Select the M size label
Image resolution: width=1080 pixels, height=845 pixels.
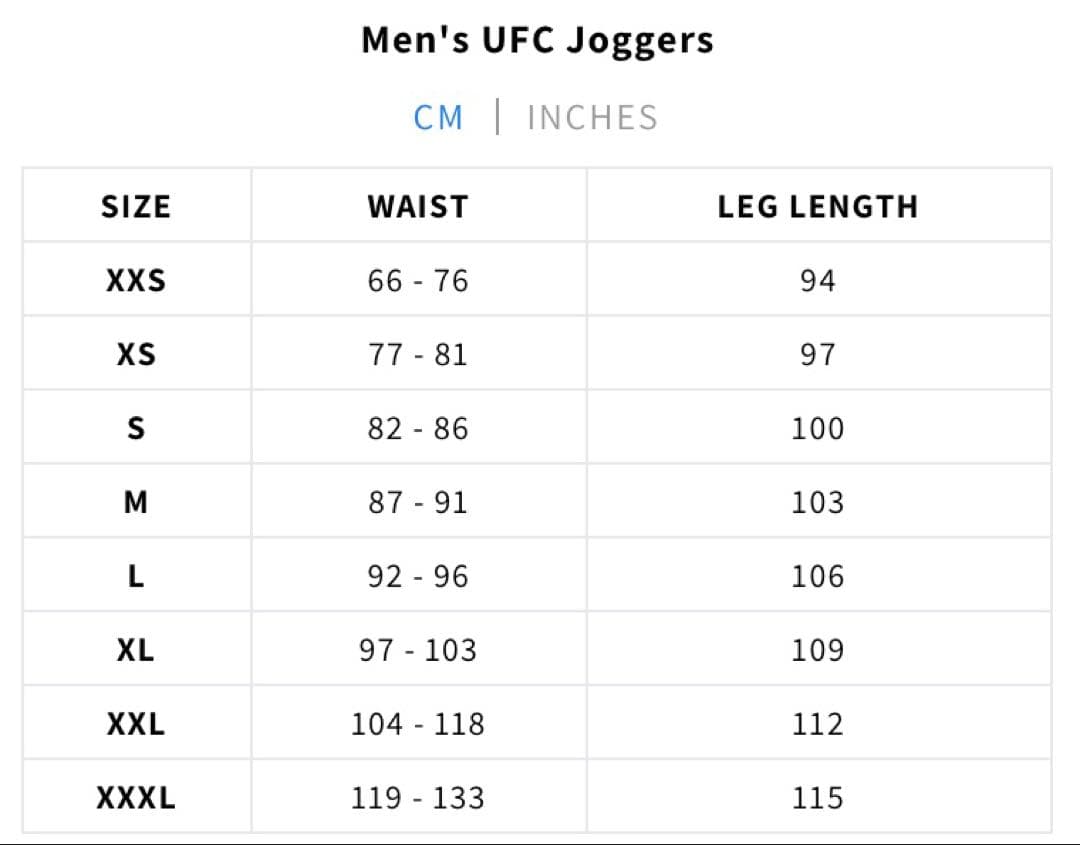coord(135,502)
